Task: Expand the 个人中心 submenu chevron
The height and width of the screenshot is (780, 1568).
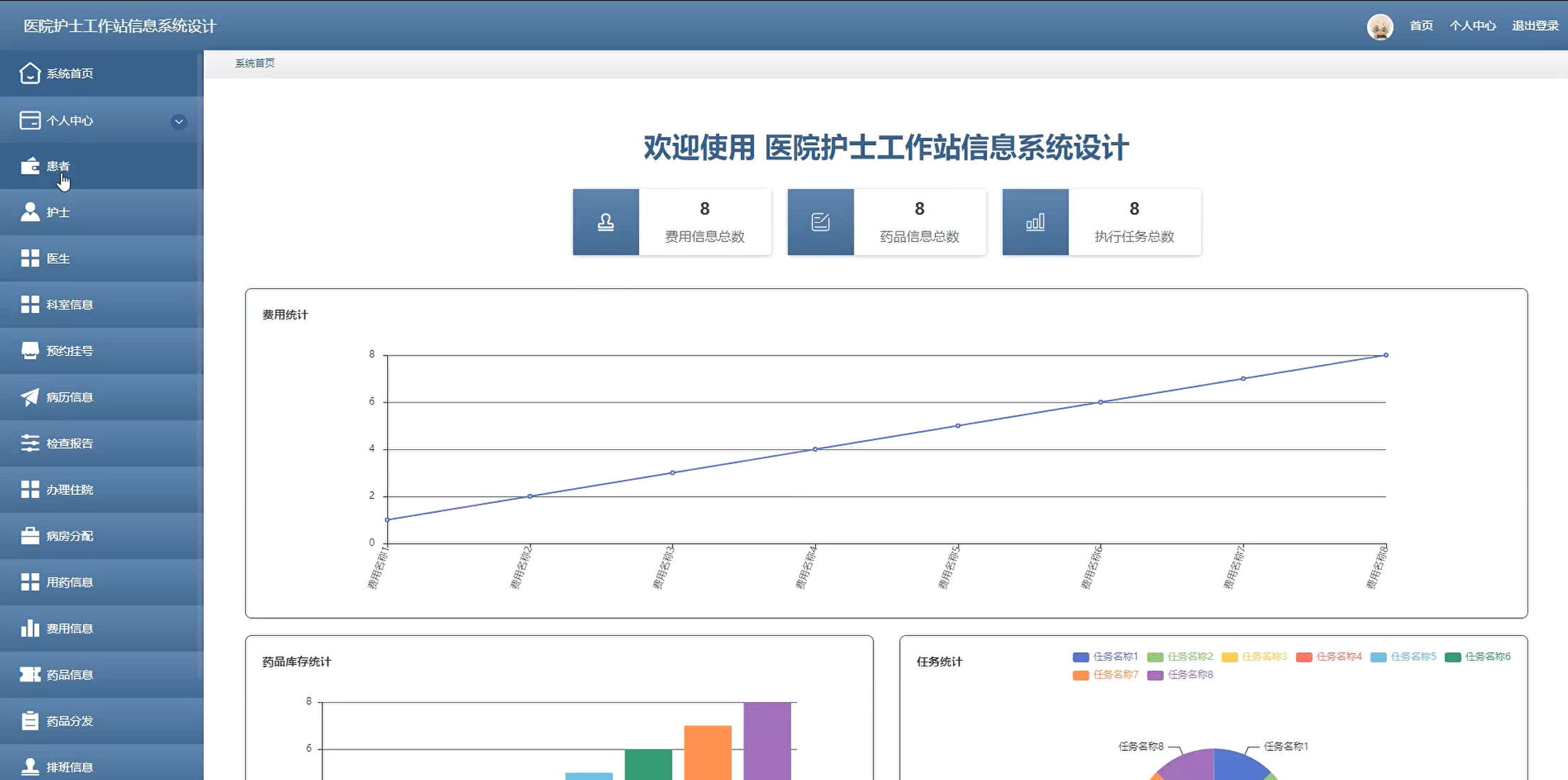Action: [x=179, y=121]
